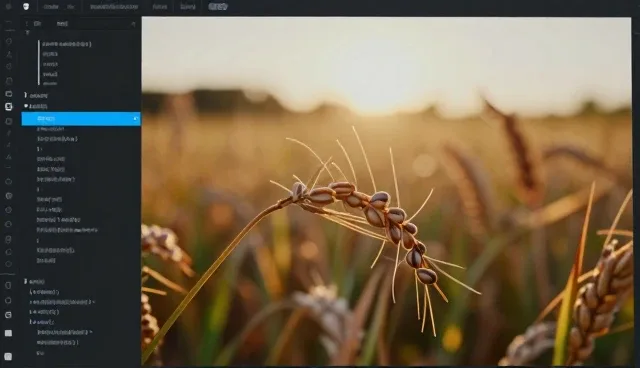640x368 pixels.
Task: Click the monitor-shaped icon above the highlighted sidebar icon
Action: pyautogui.click(x=9, y=94)
